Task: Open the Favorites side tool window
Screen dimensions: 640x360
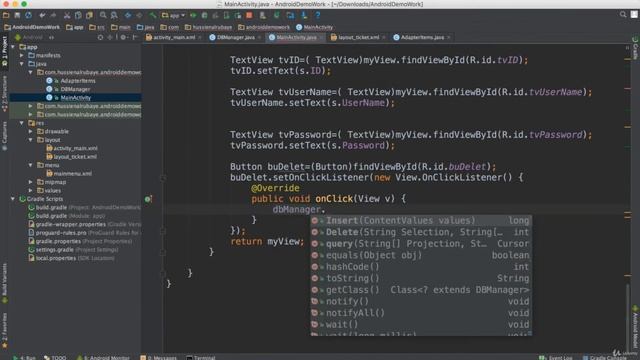Action: point(4,330)
